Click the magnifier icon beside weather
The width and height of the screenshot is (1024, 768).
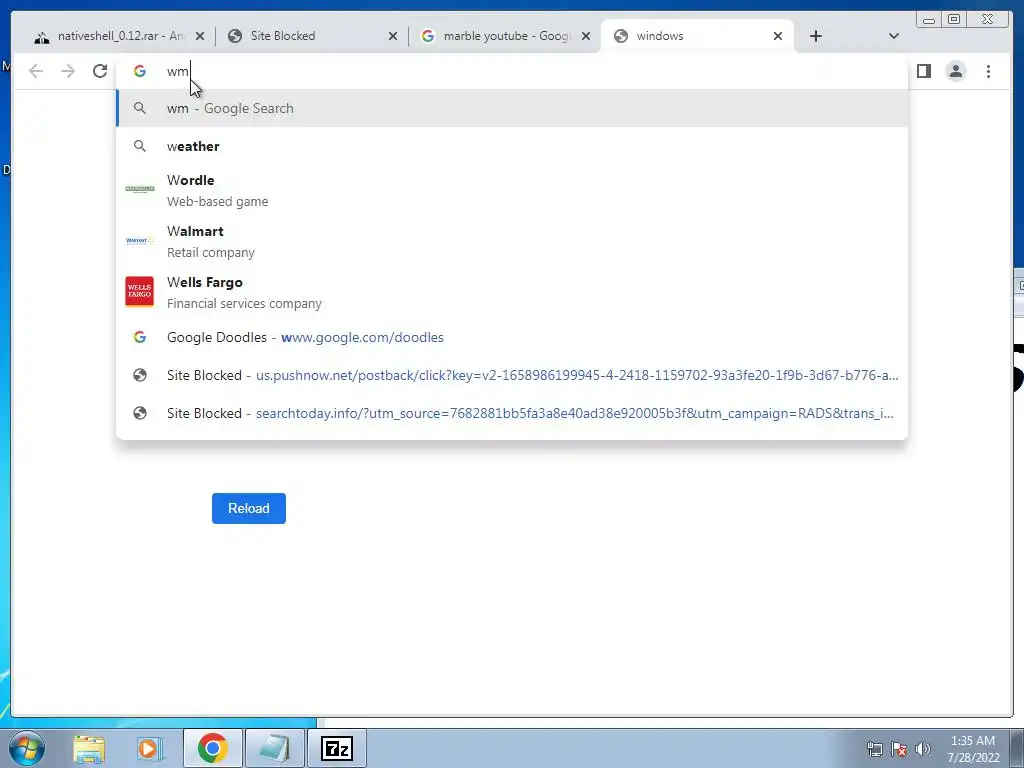coord(140,146)
